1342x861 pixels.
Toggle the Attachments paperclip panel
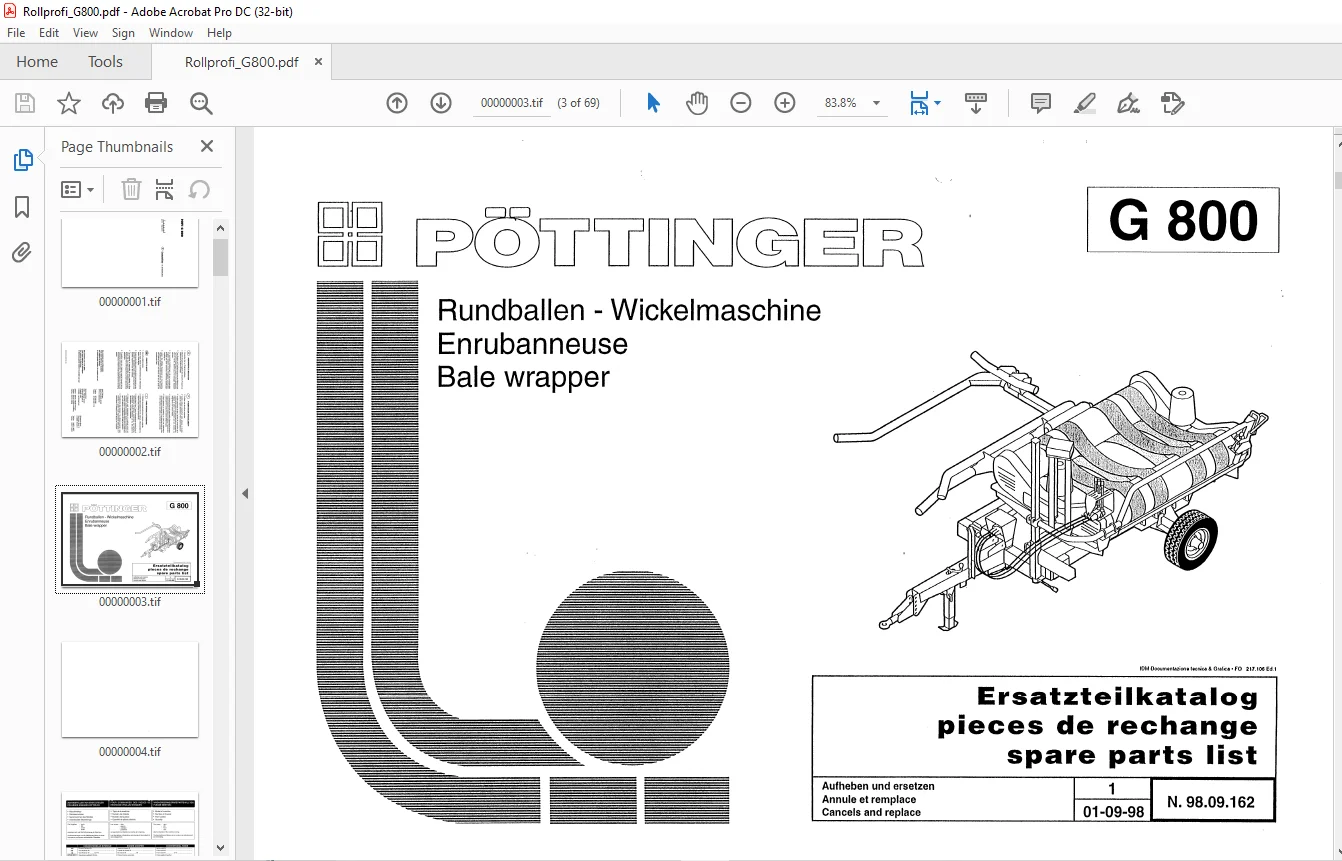[x=22, y=252]
